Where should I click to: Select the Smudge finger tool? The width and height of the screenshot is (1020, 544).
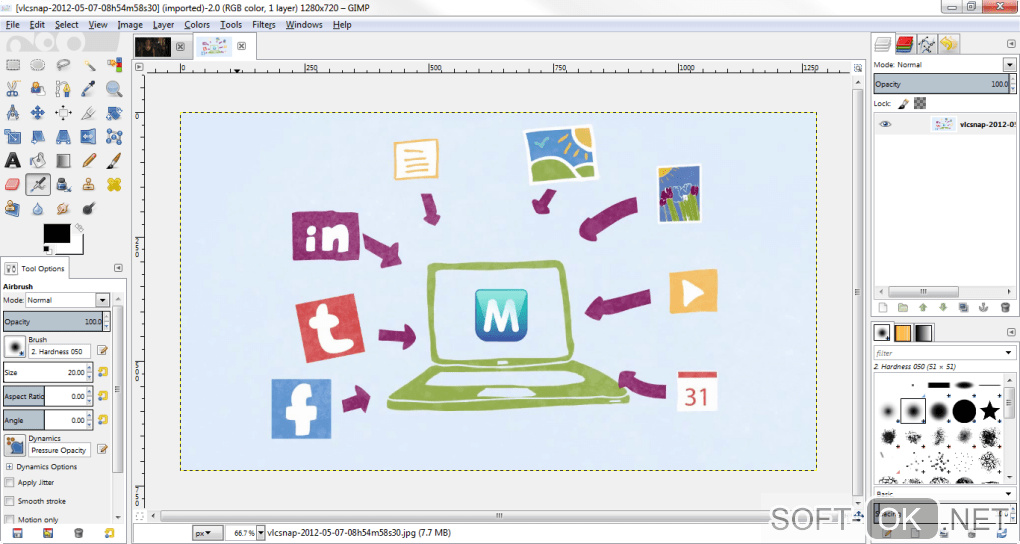pos(63,209)
